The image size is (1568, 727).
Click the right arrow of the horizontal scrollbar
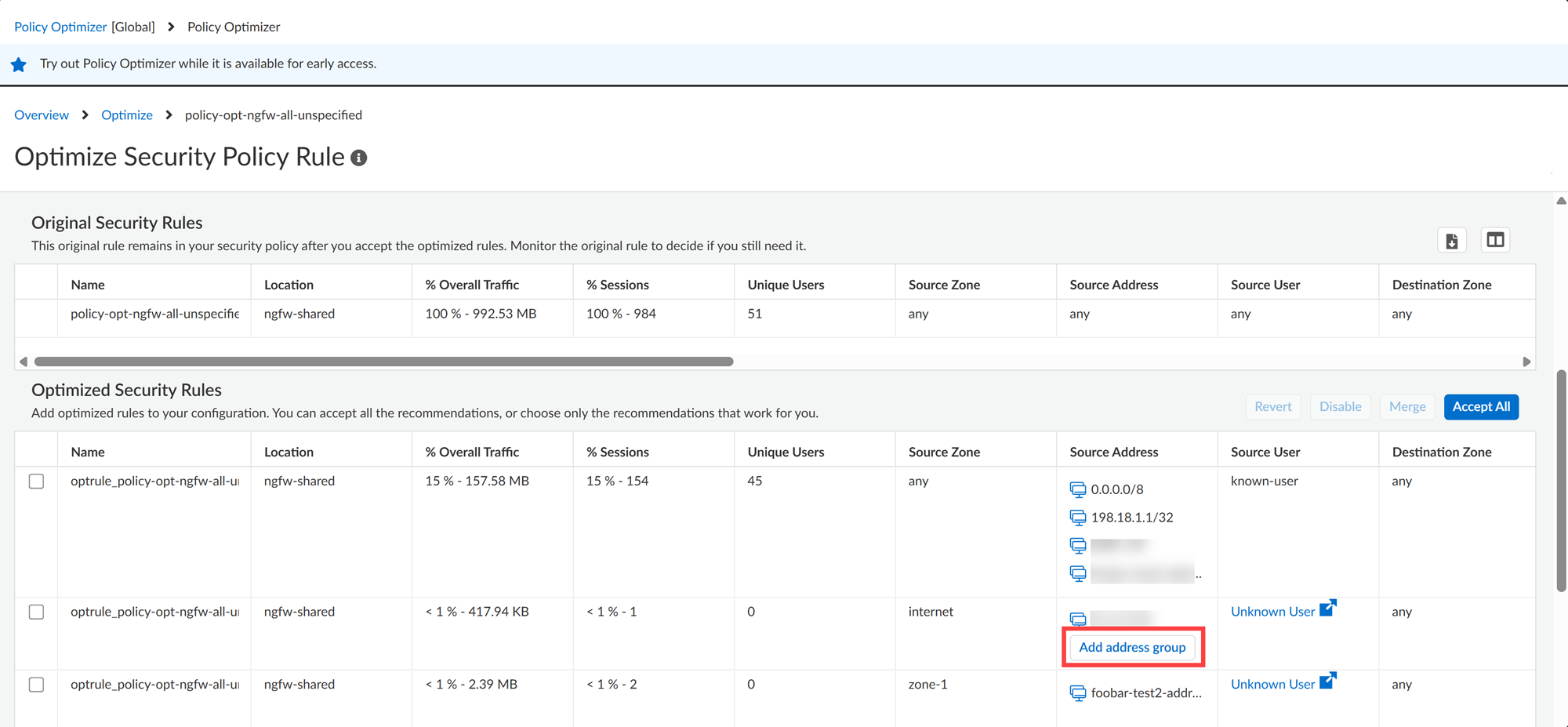click(1526, 362)
